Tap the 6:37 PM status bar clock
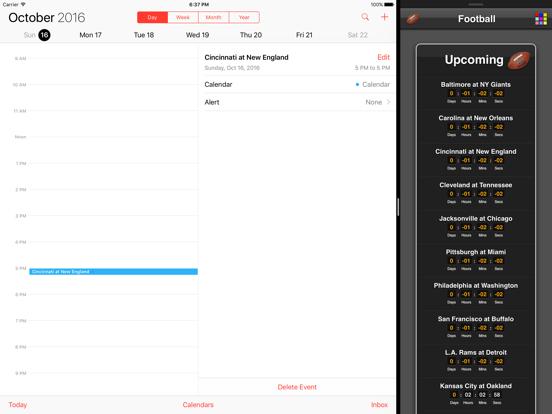 (199, 5)
